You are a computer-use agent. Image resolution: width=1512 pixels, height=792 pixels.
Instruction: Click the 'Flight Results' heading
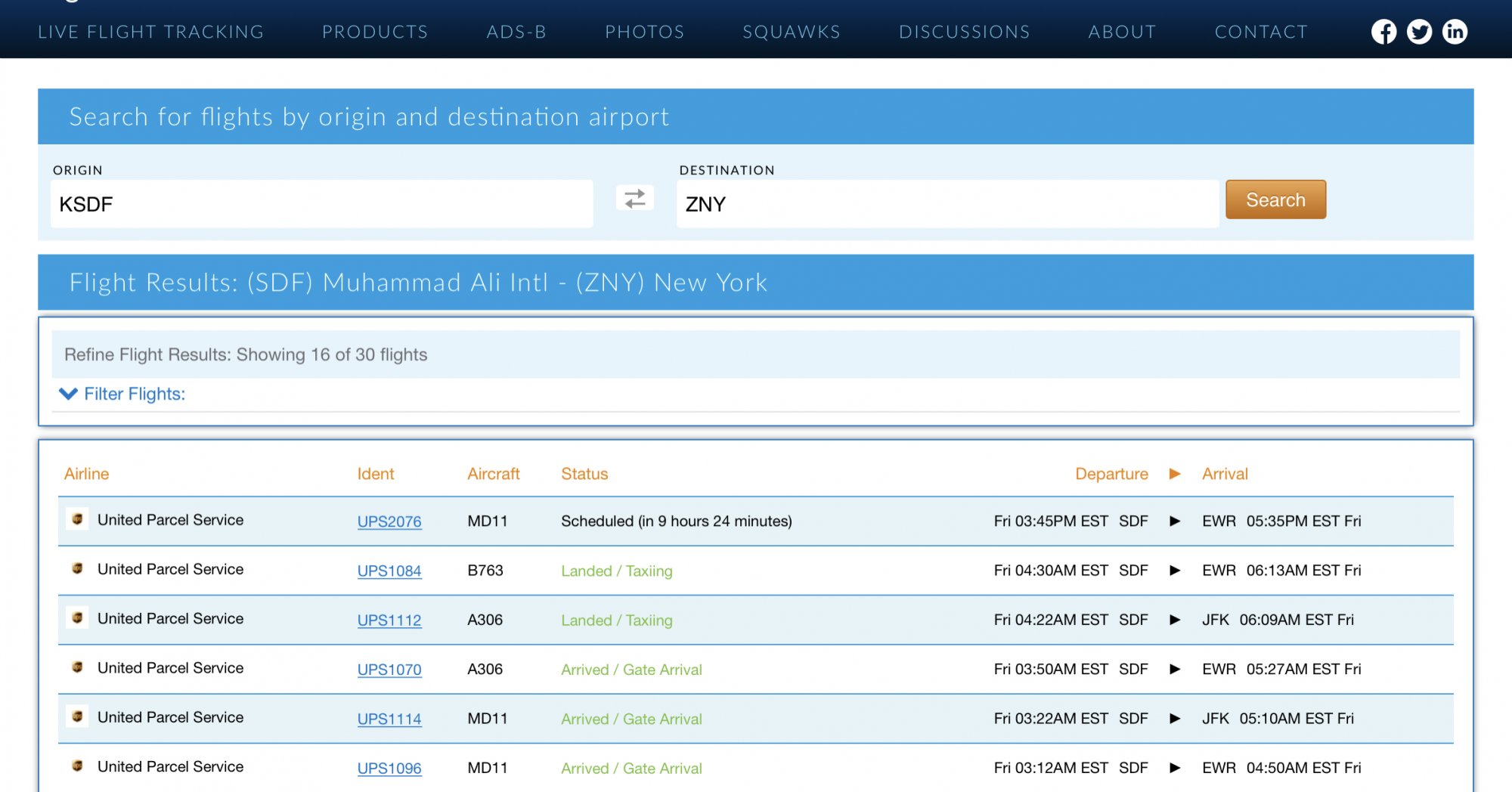[x=418, y=283]
